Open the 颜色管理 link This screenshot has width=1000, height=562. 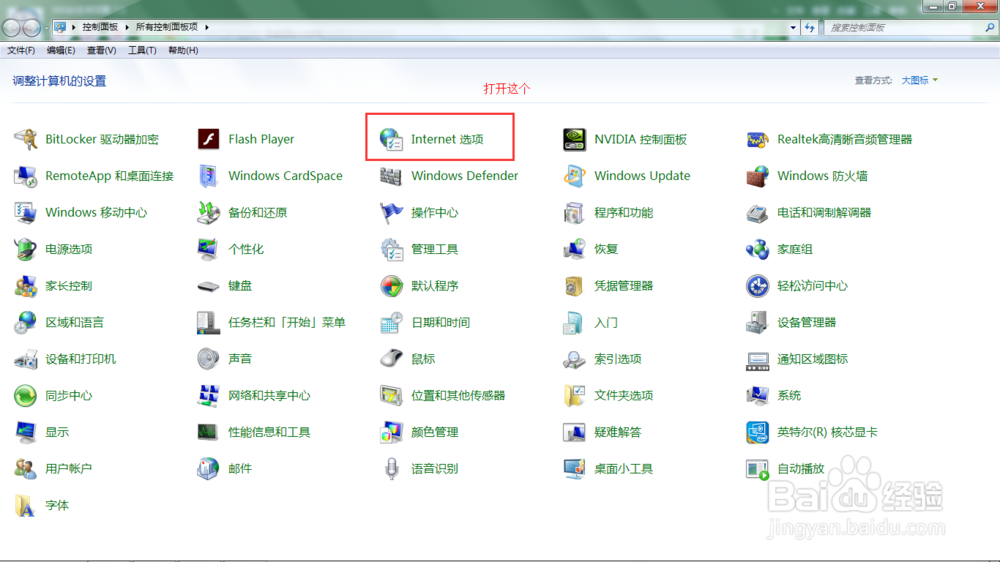(434, 432)
